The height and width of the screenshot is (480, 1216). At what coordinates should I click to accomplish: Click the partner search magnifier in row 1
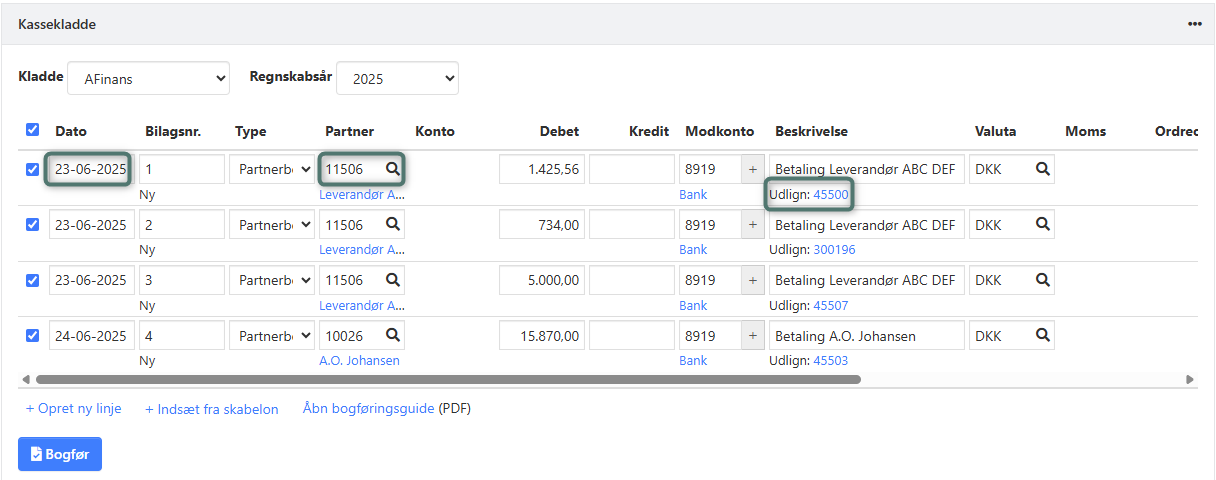point(393,170)
